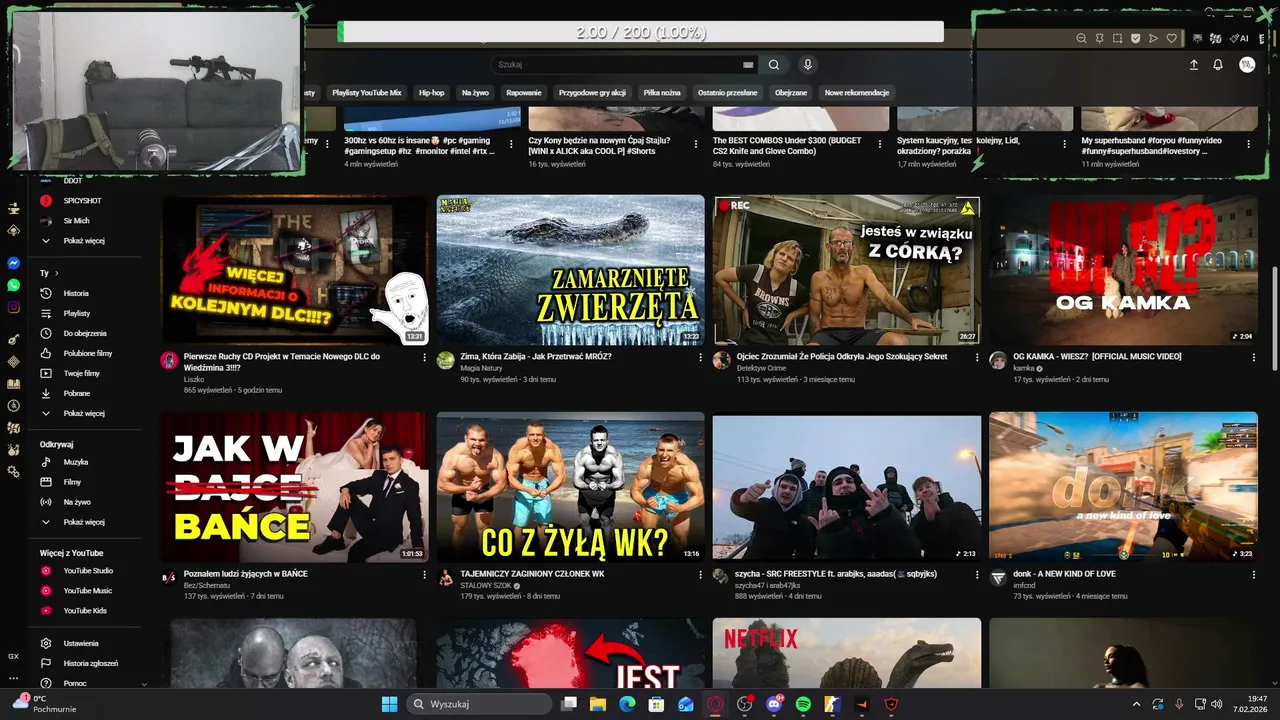Open the YouTube account avatar menu

1247,65
